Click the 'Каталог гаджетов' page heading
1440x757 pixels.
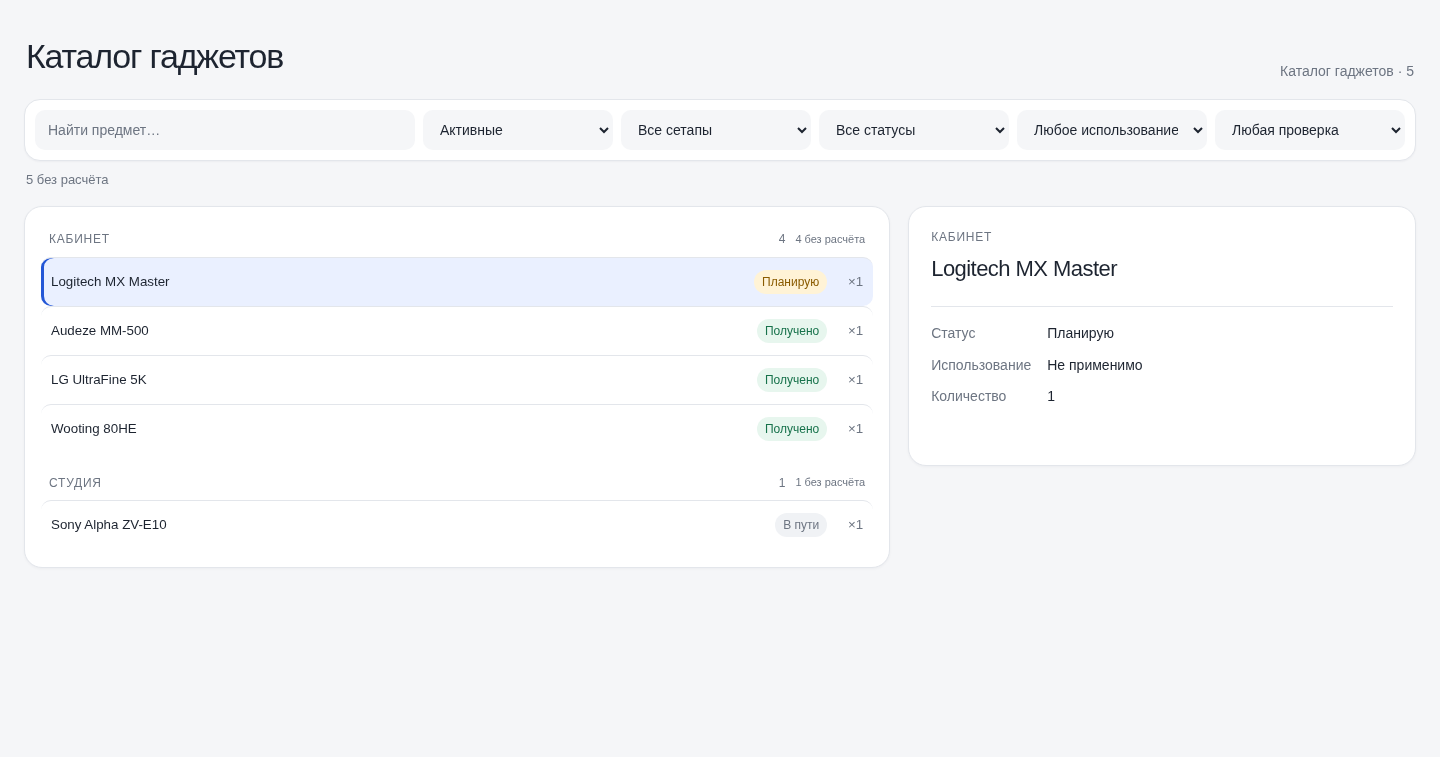point(155,57)
